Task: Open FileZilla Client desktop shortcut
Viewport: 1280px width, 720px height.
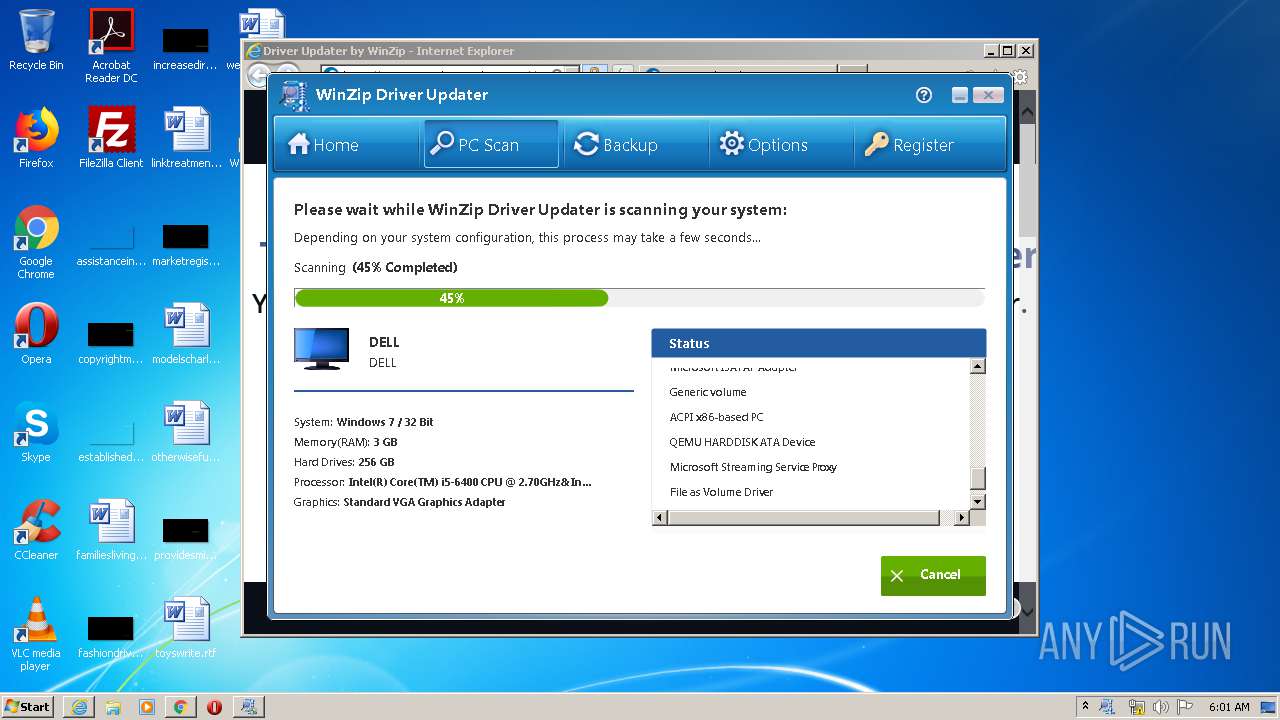Action: coord(111,137)
